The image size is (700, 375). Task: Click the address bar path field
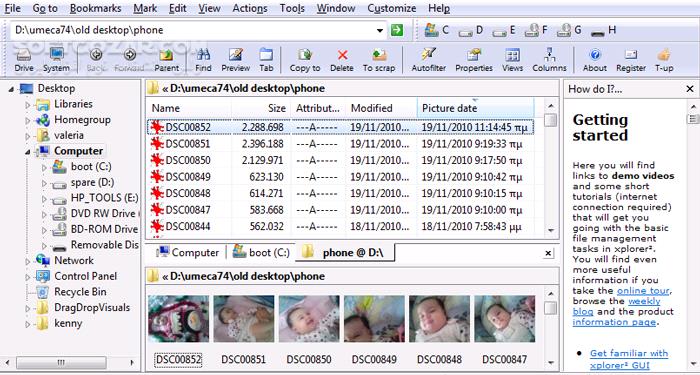coord(193,30)
